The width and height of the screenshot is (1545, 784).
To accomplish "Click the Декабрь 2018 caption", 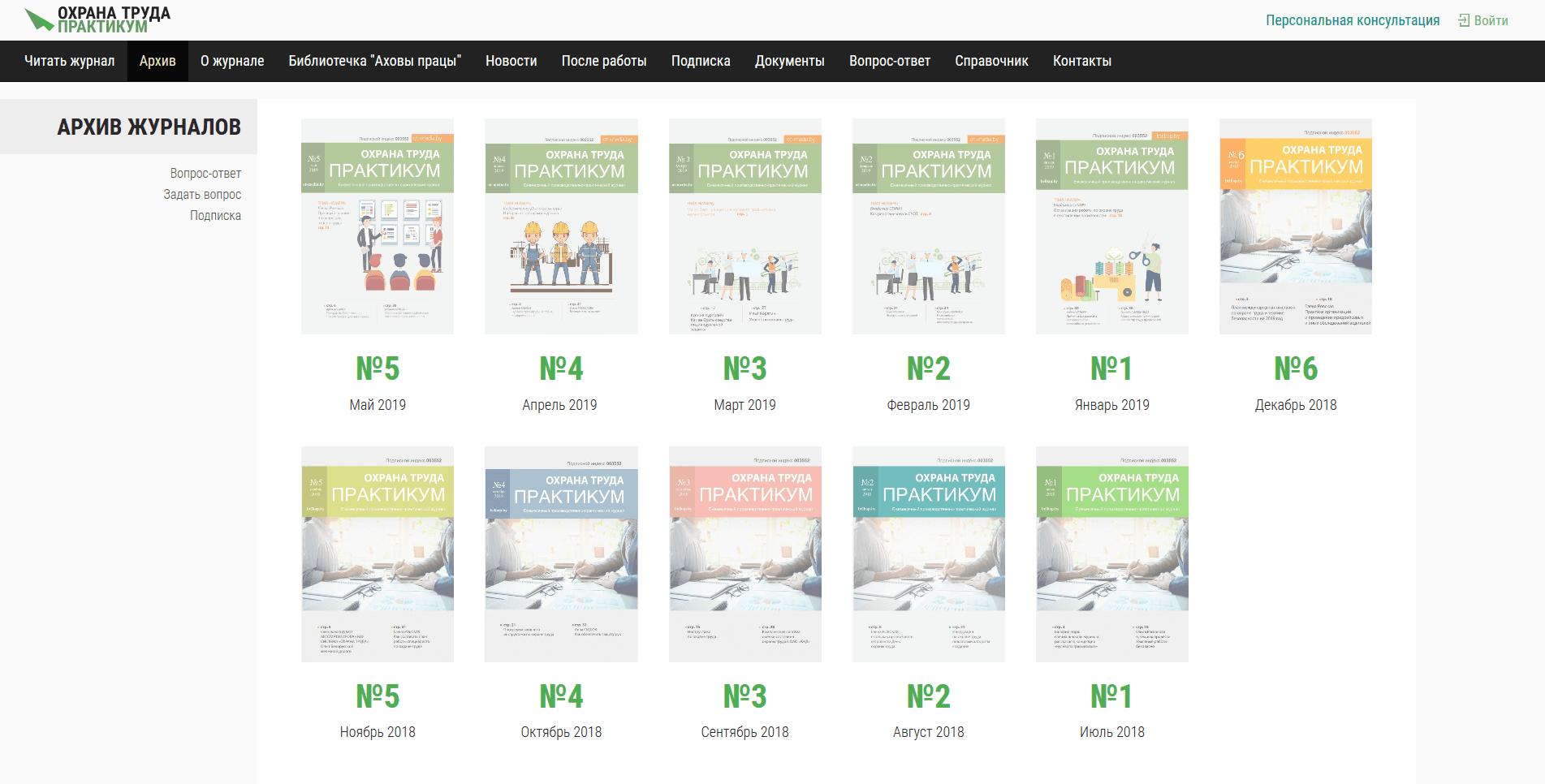I will tap(1296, 405).
